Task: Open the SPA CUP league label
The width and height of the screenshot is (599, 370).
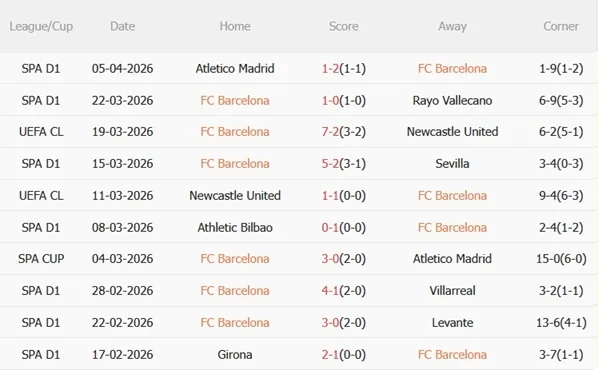Action: click(41, 259)
